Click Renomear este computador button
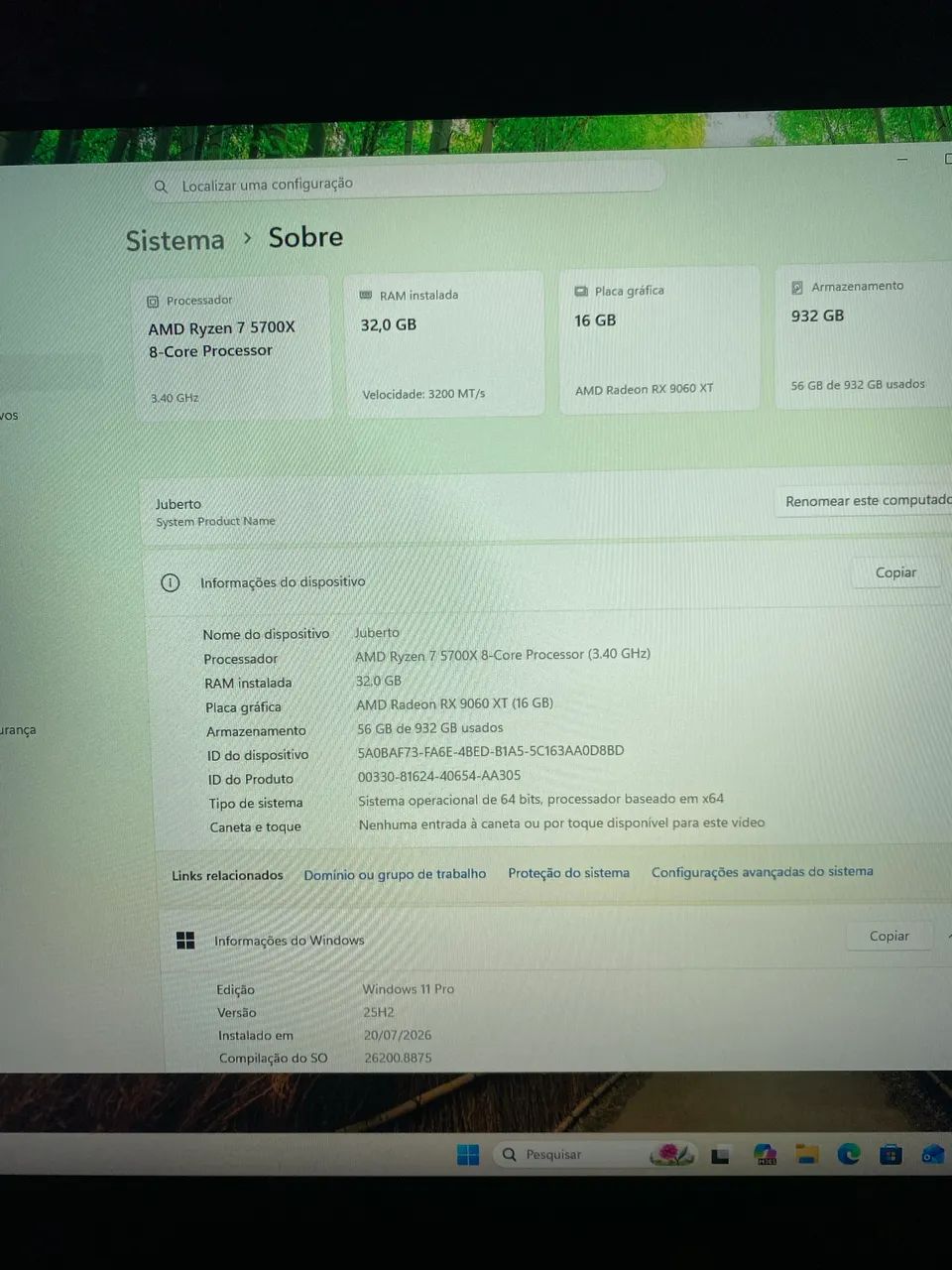The width and height of the screenshot is (952, 1270). [x=865, y=501]
